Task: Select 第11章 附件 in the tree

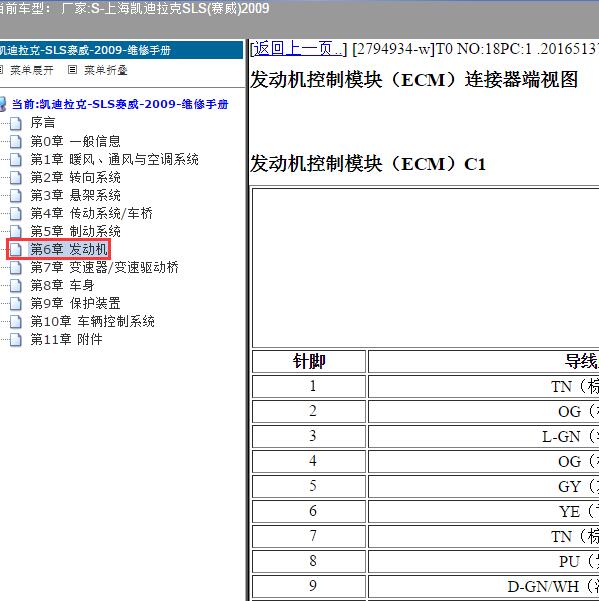Action: pos(67,339)
